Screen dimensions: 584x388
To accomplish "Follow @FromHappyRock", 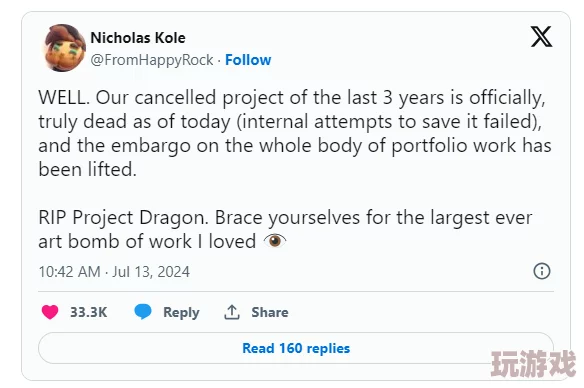I will click(248, 60).
